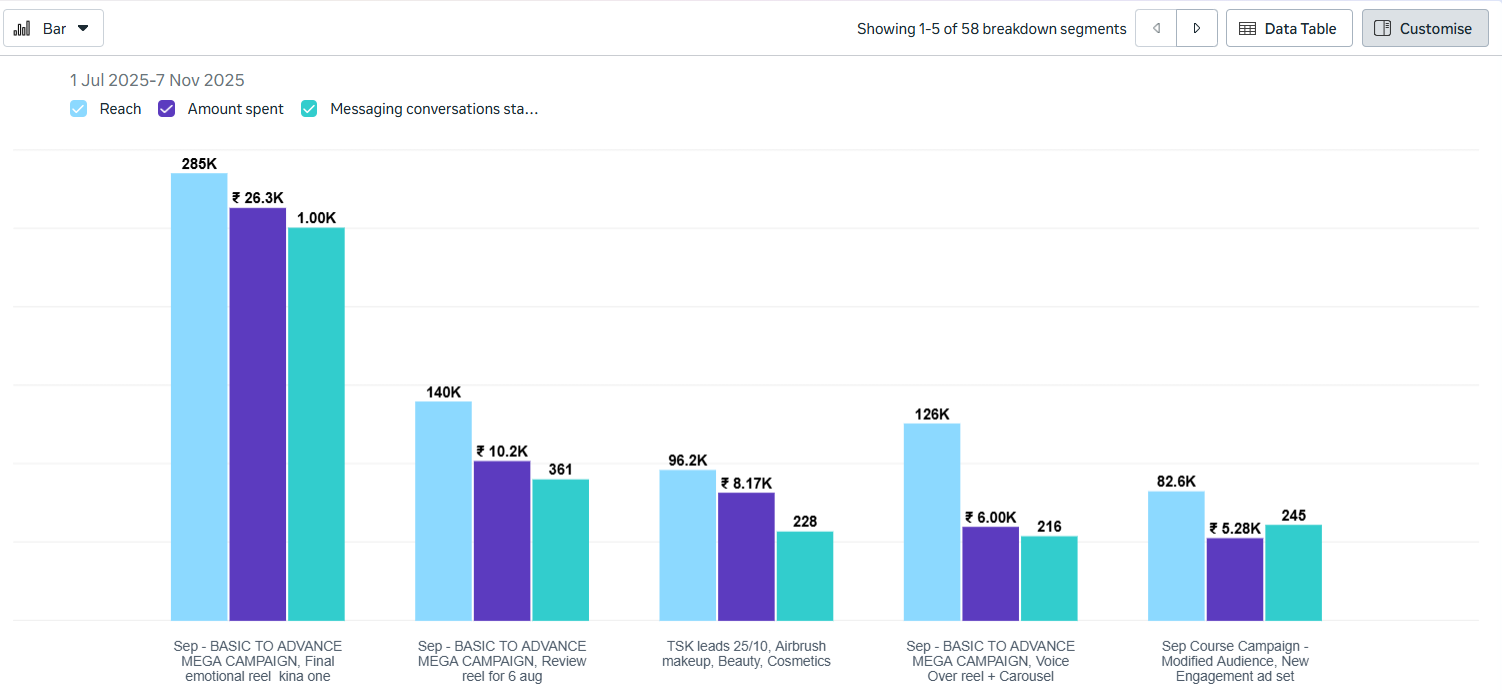
Task: Toggle the Reach checkbox
Action: click(79, 109)
